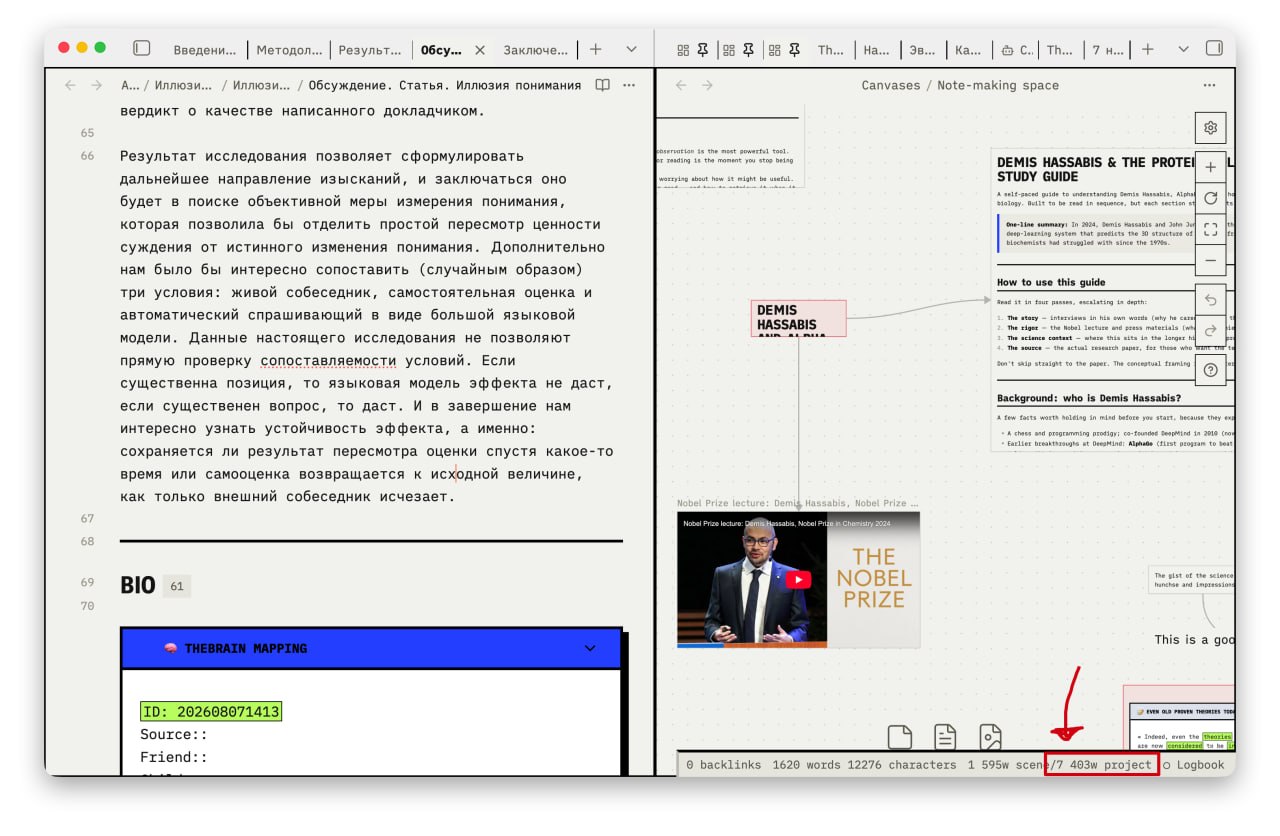Add a new tab in the left pane
The width and height of the screenshot is (1280, 836).
click(x=596, y=49)
